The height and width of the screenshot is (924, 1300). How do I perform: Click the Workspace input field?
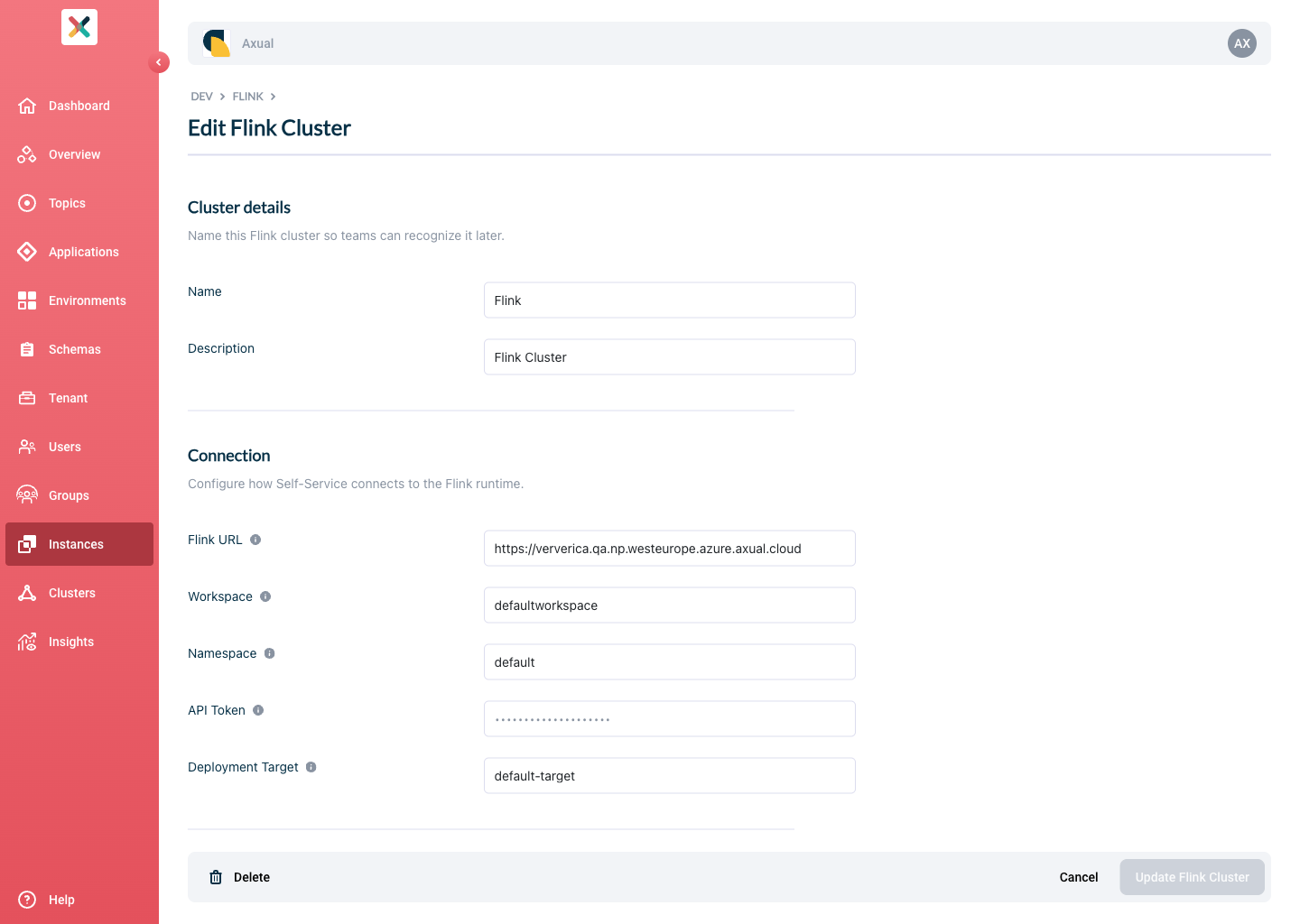coord(670,605)
